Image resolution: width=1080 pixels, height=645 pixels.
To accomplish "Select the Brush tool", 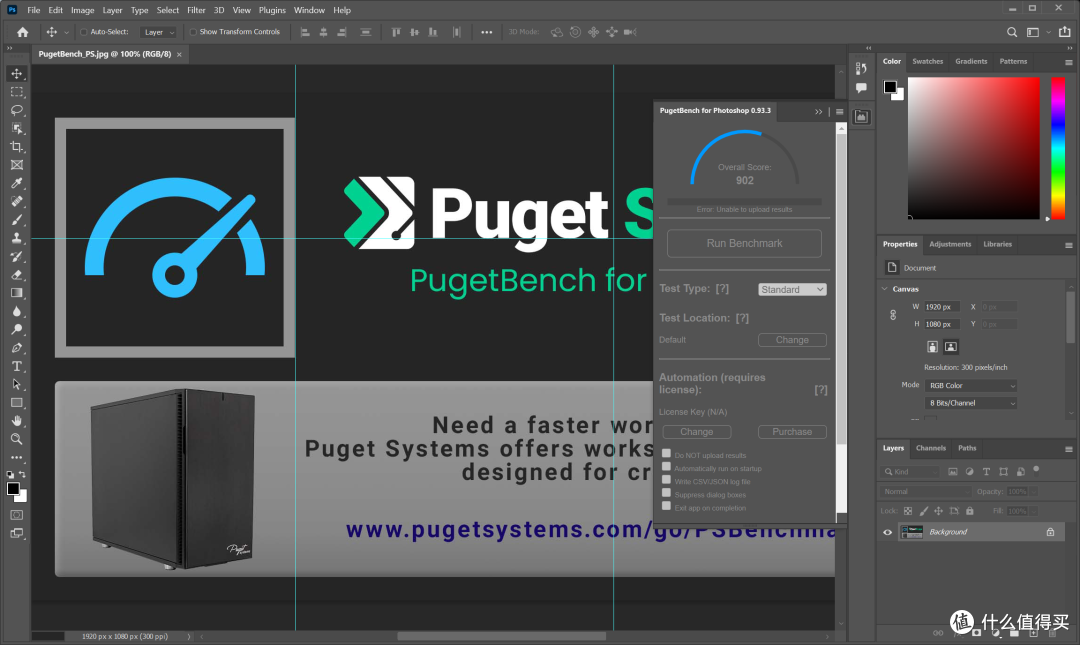I will click(17, 220).
